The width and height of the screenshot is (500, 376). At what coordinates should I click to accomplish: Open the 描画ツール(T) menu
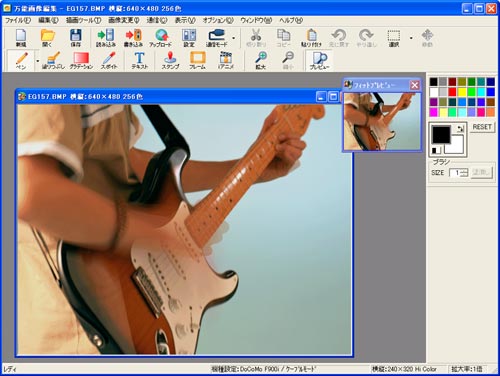83,20
